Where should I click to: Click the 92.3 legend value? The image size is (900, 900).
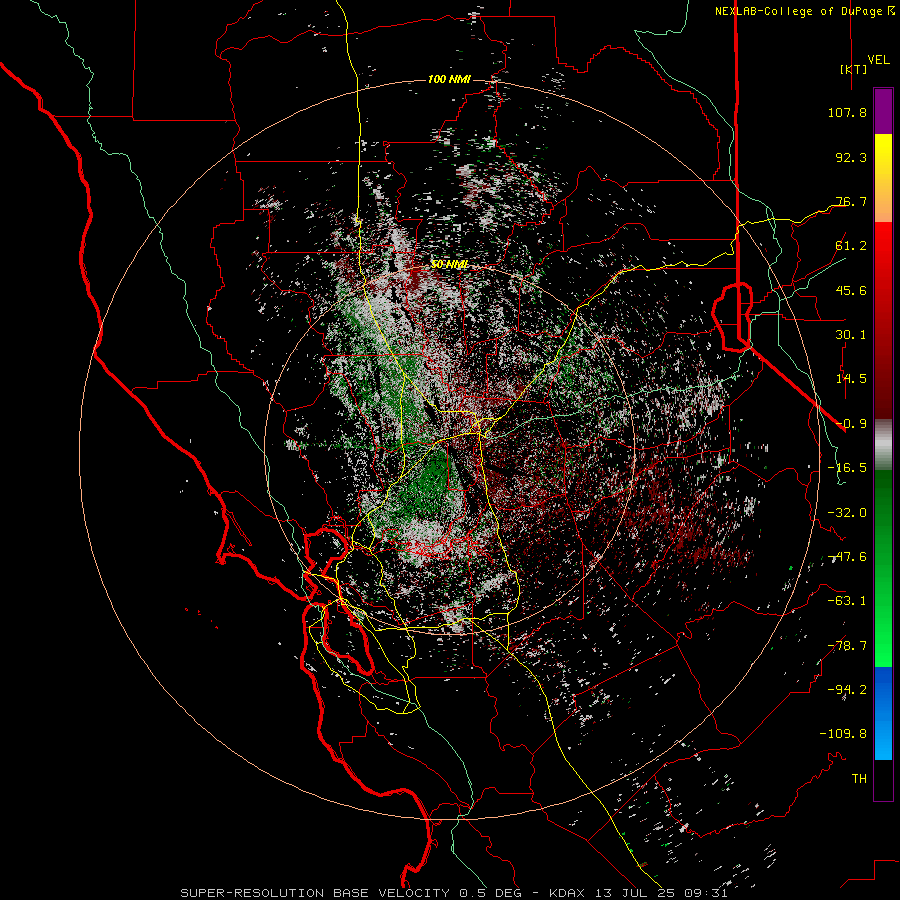pyautogui.click(x=851, y=157)
